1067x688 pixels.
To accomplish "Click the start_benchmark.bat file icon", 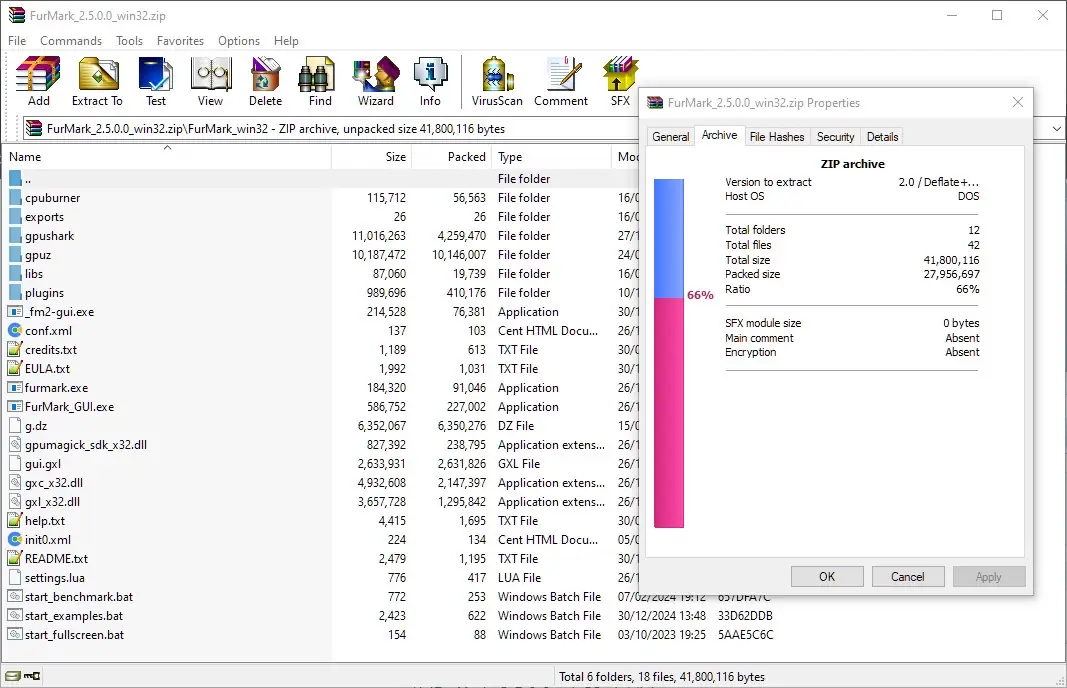I will pyautogui.click(x=15, y=597).
